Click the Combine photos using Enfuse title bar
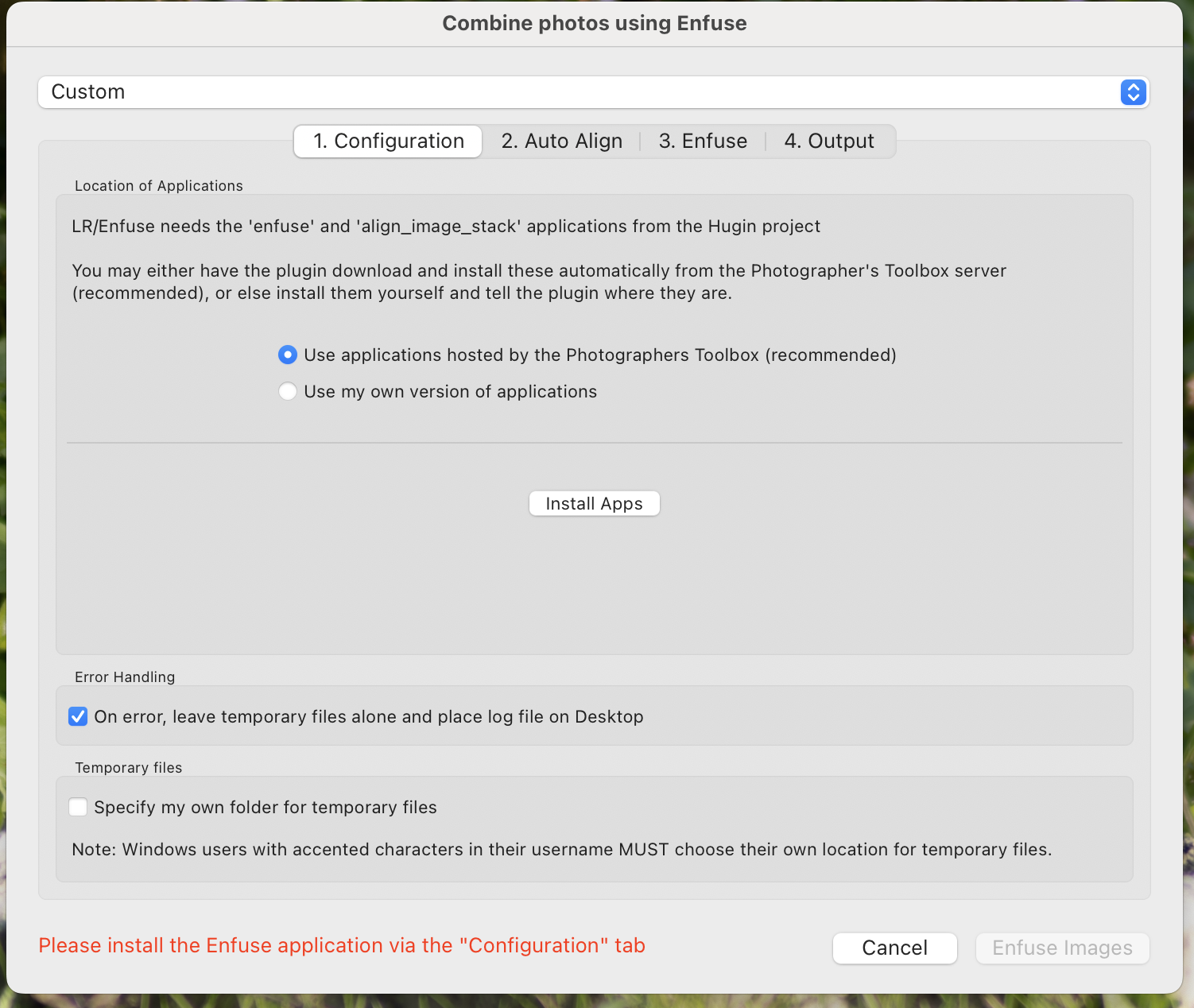This screenshot has width=1194, height=1008. tap(595, 24)
